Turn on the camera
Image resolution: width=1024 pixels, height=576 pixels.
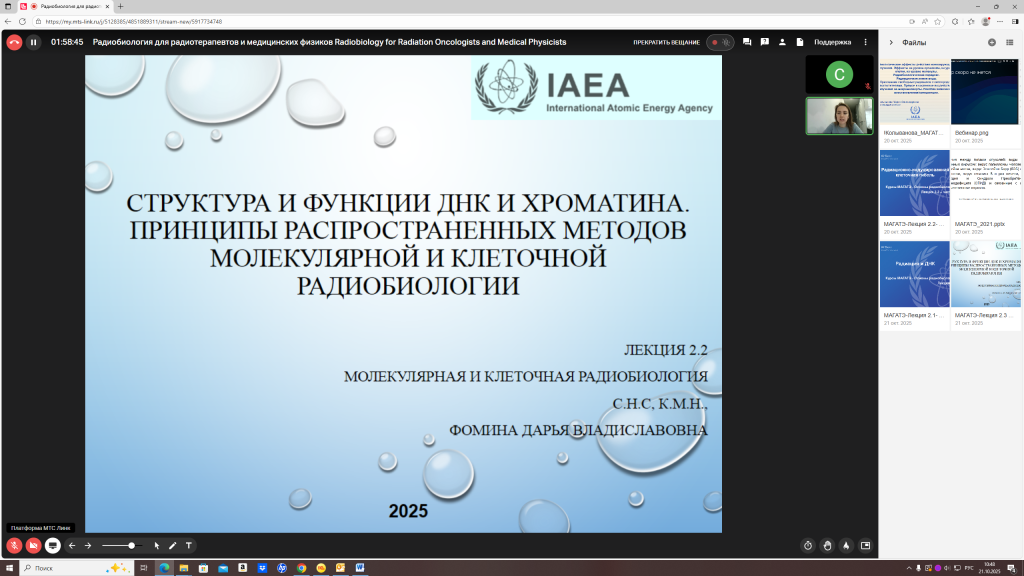pyautogui.click(x=33, y=546)
